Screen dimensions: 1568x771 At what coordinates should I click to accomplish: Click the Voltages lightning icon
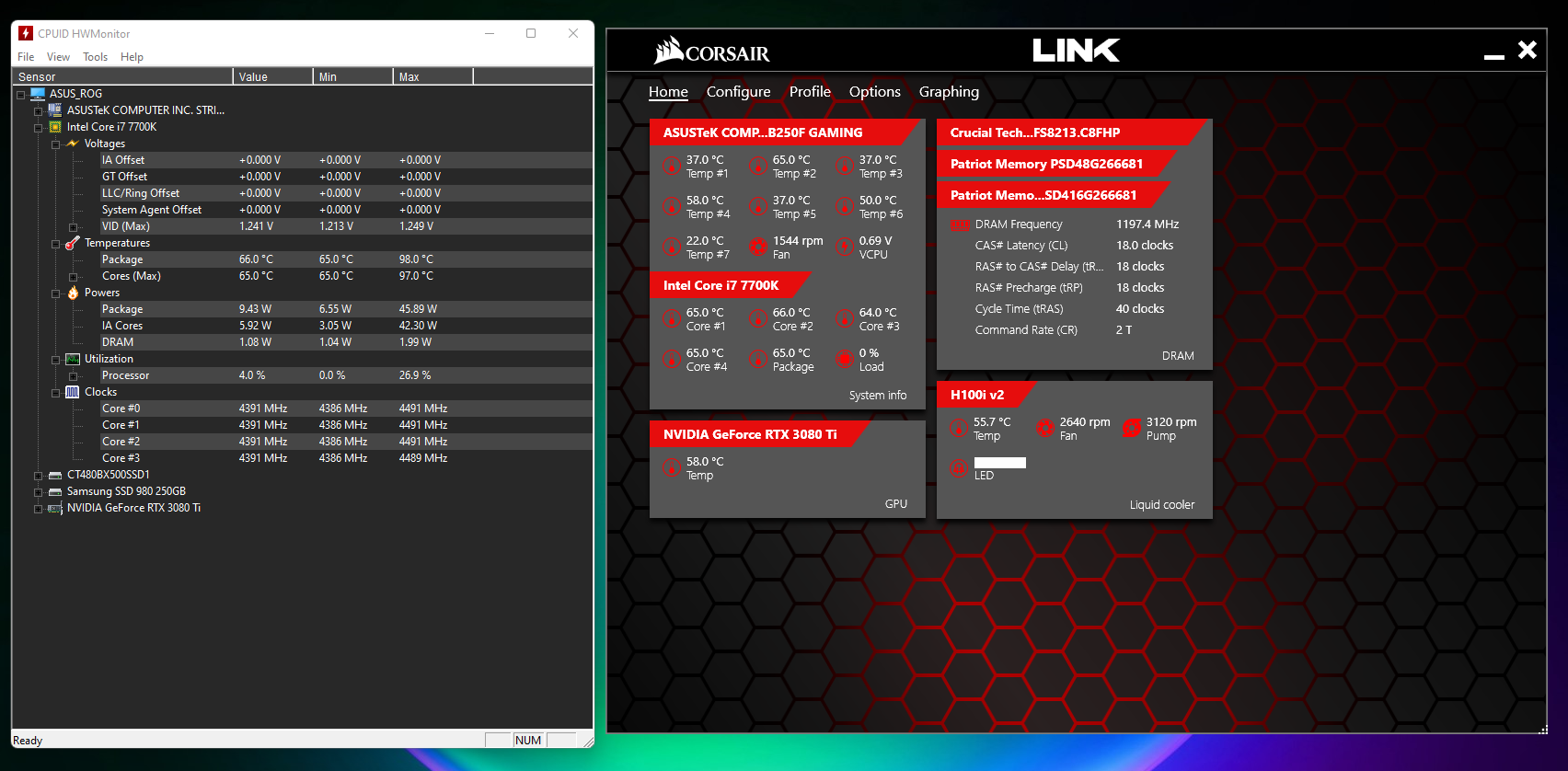[73, 144]
